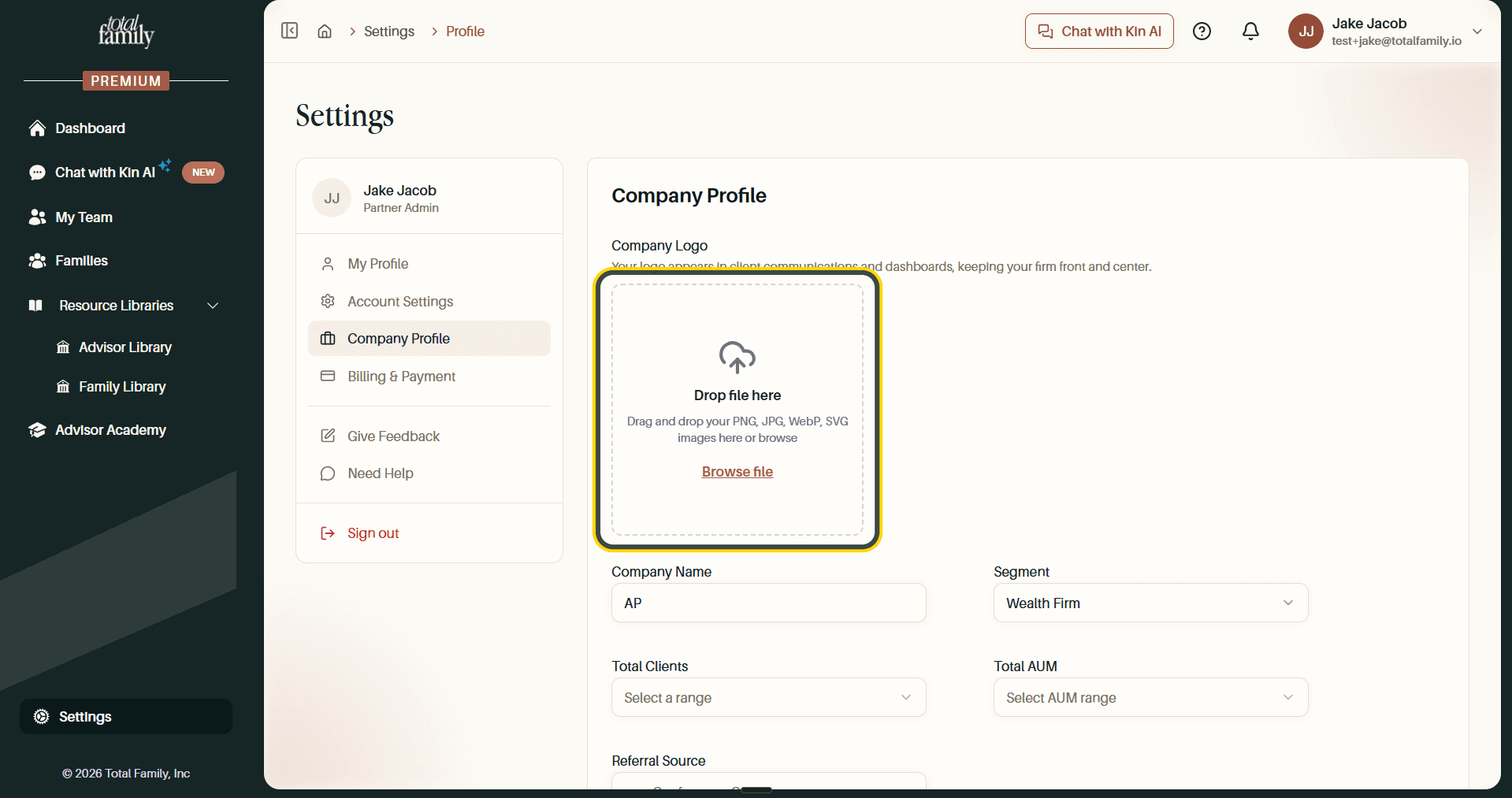
Task: Open the Total Clients dropdown
Action: coord(768,698)
